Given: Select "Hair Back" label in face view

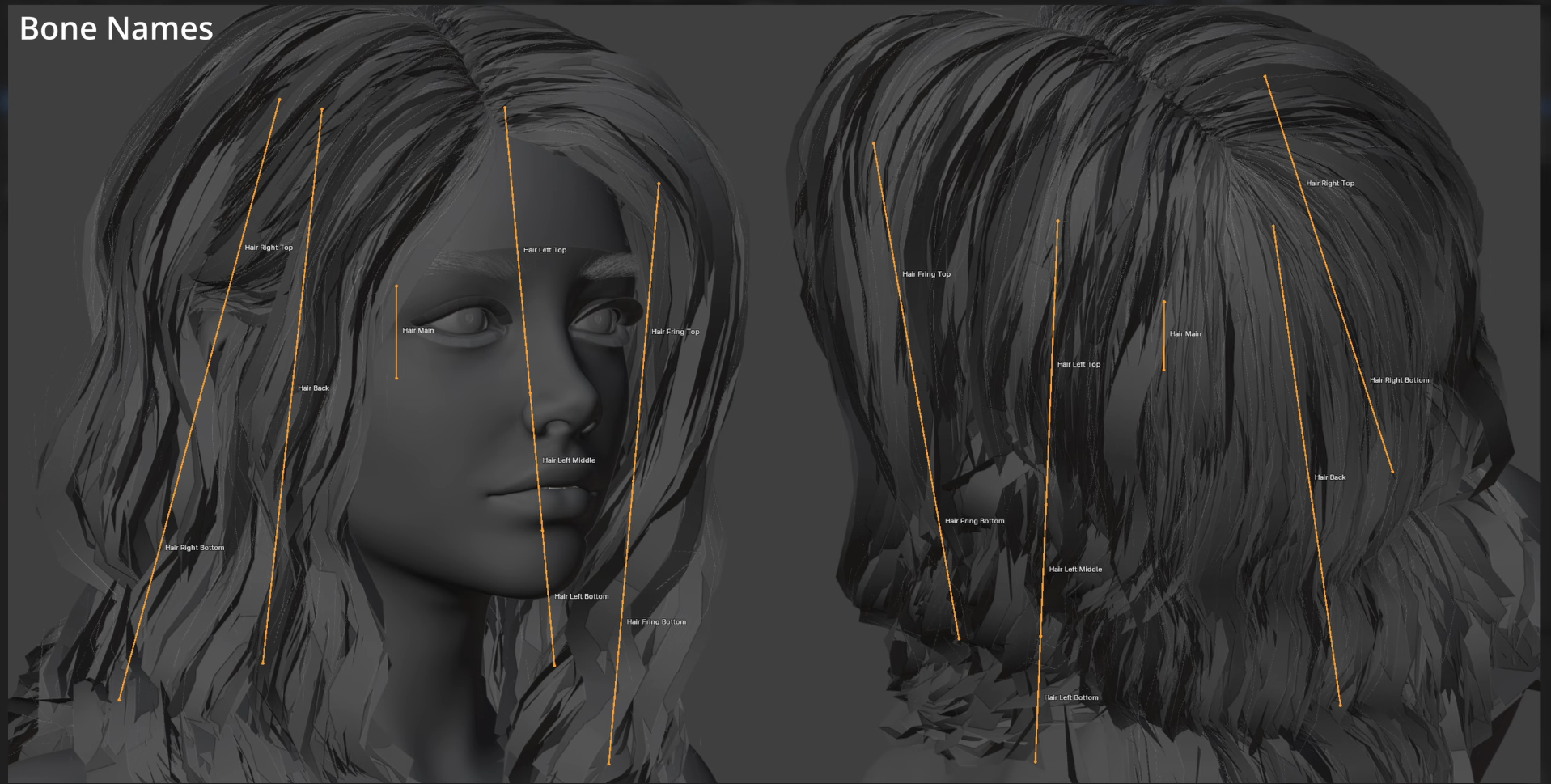Looking at the screenshot, I should coord(313,388).
